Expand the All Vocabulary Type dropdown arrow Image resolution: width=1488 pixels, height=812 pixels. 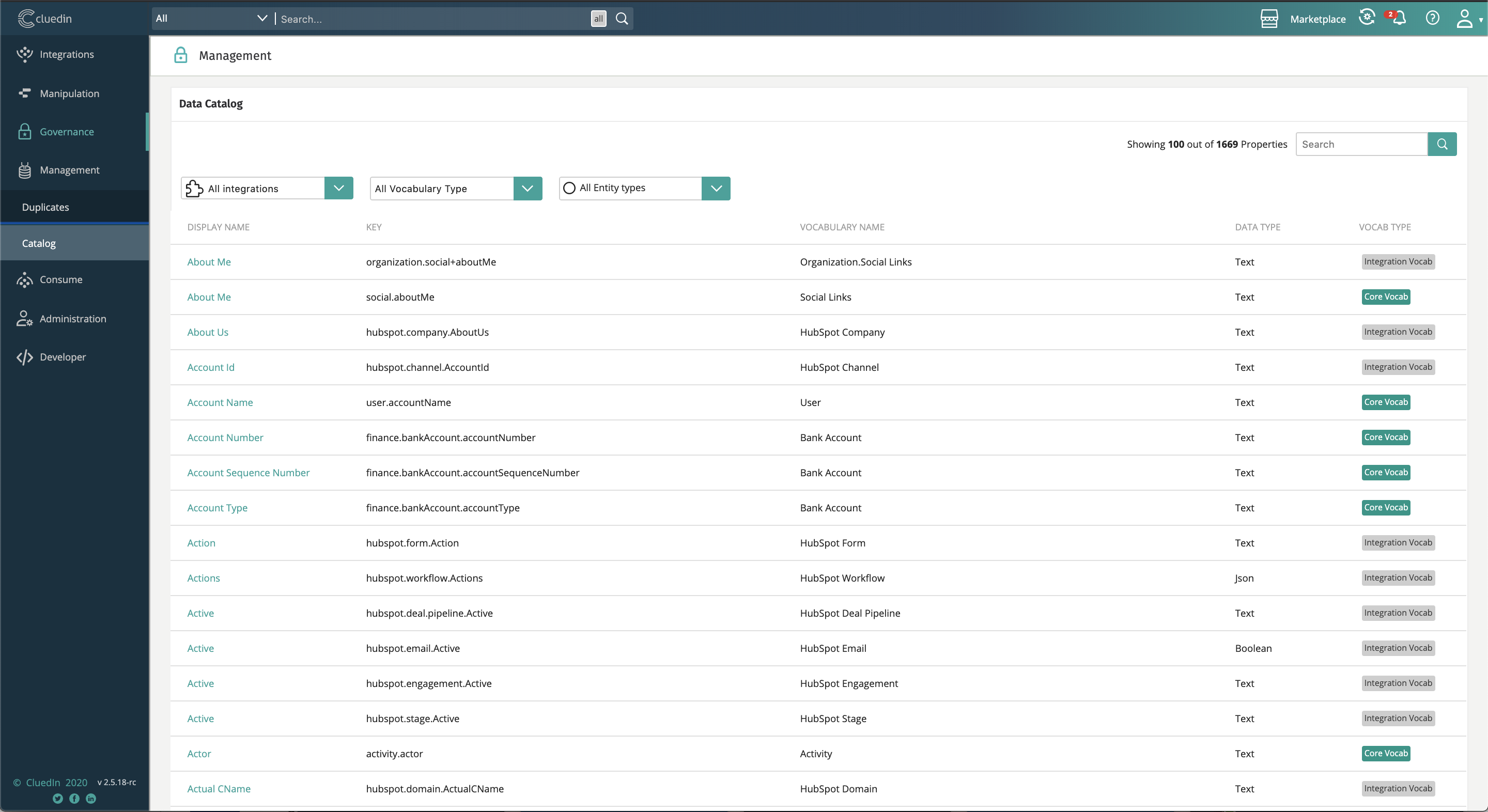[528, 188]
